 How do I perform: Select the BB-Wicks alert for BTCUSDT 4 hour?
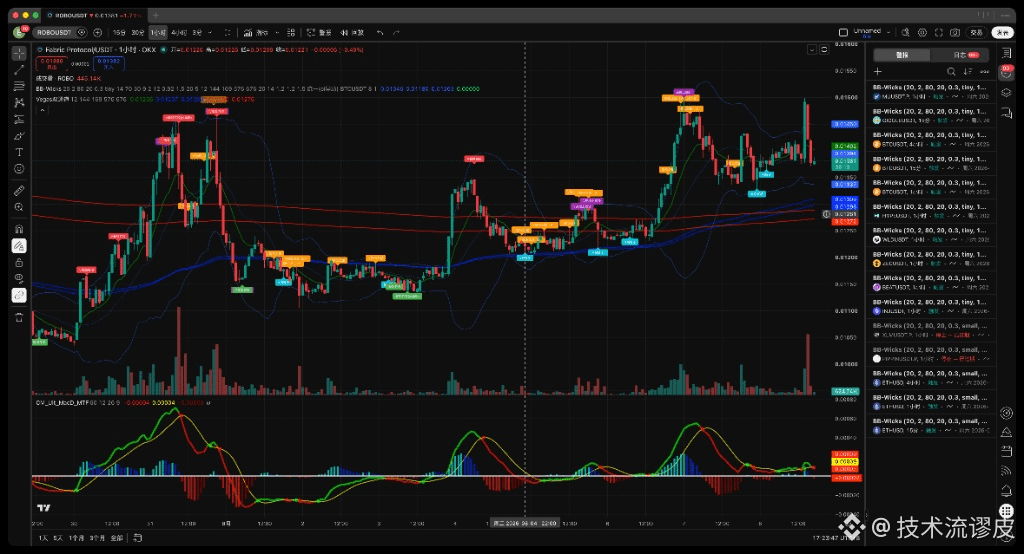coord(931,139)
